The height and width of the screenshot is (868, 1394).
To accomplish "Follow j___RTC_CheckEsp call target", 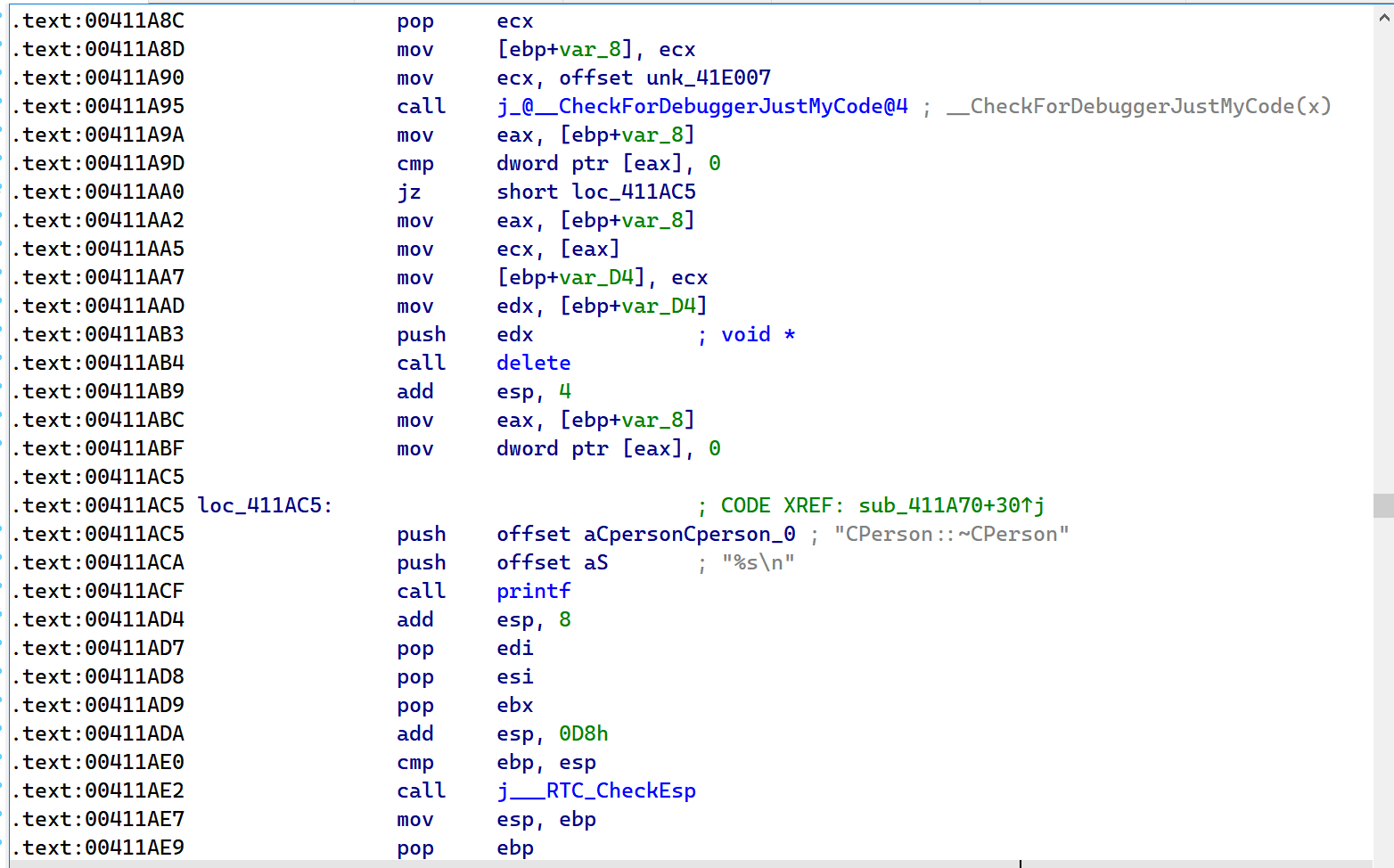I will [x=596, y=790].
